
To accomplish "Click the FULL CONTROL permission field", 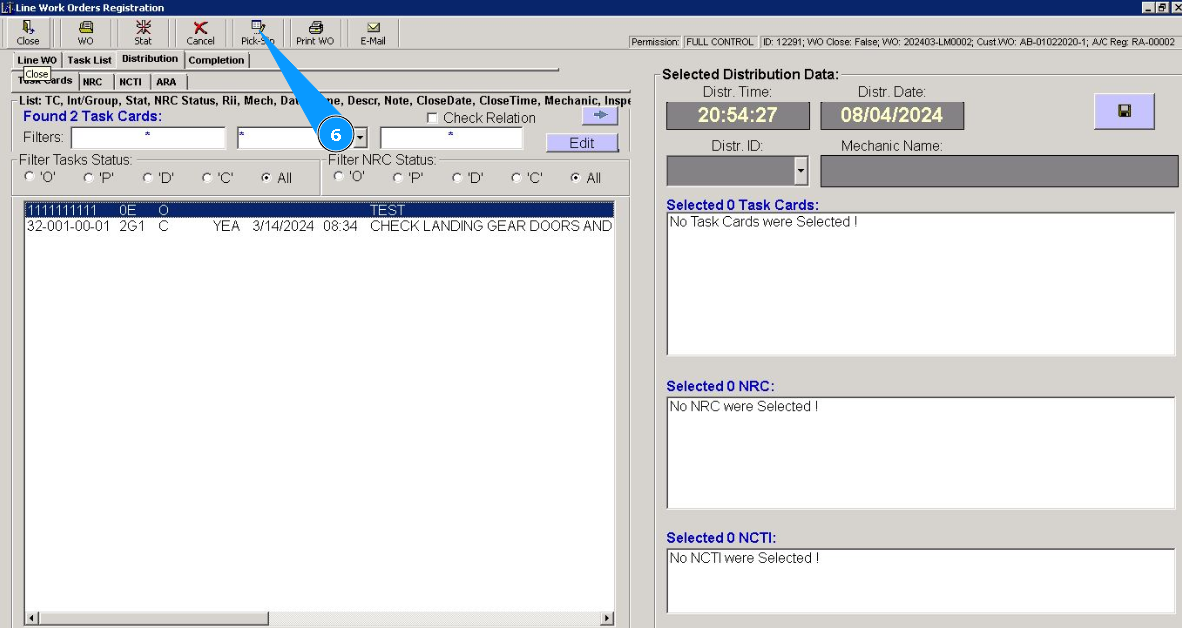I will pos(719,42).
